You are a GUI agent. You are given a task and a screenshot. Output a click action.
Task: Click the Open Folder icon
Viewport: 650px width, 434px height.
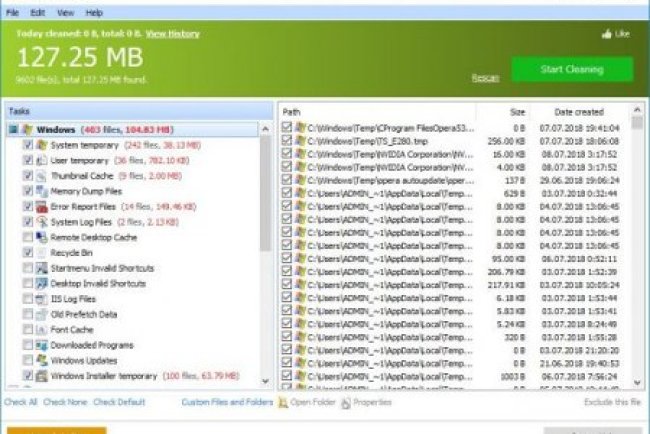pos(283,402)
